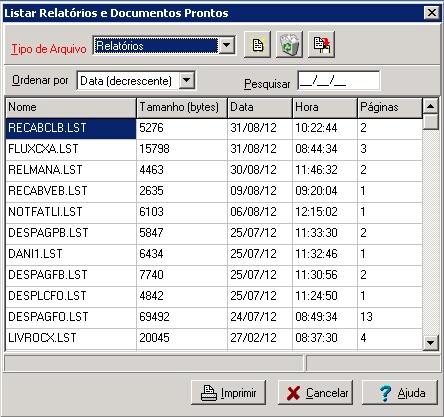The height and width of the screenshot is (417, 444).
Task: Click the size cell 20045
Action: [182, 338]
